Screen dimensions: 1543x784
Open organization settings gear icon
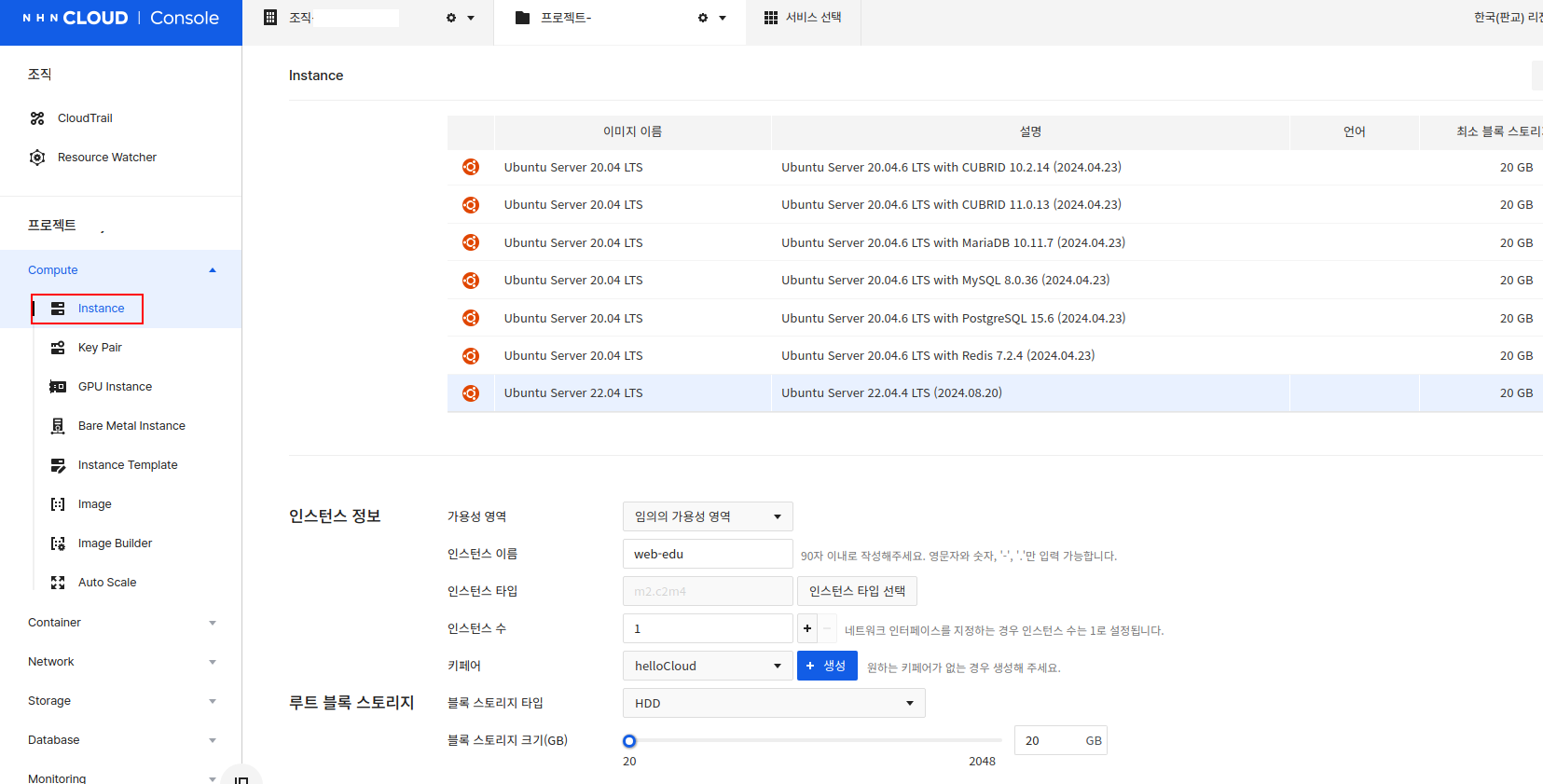(451, 18)
